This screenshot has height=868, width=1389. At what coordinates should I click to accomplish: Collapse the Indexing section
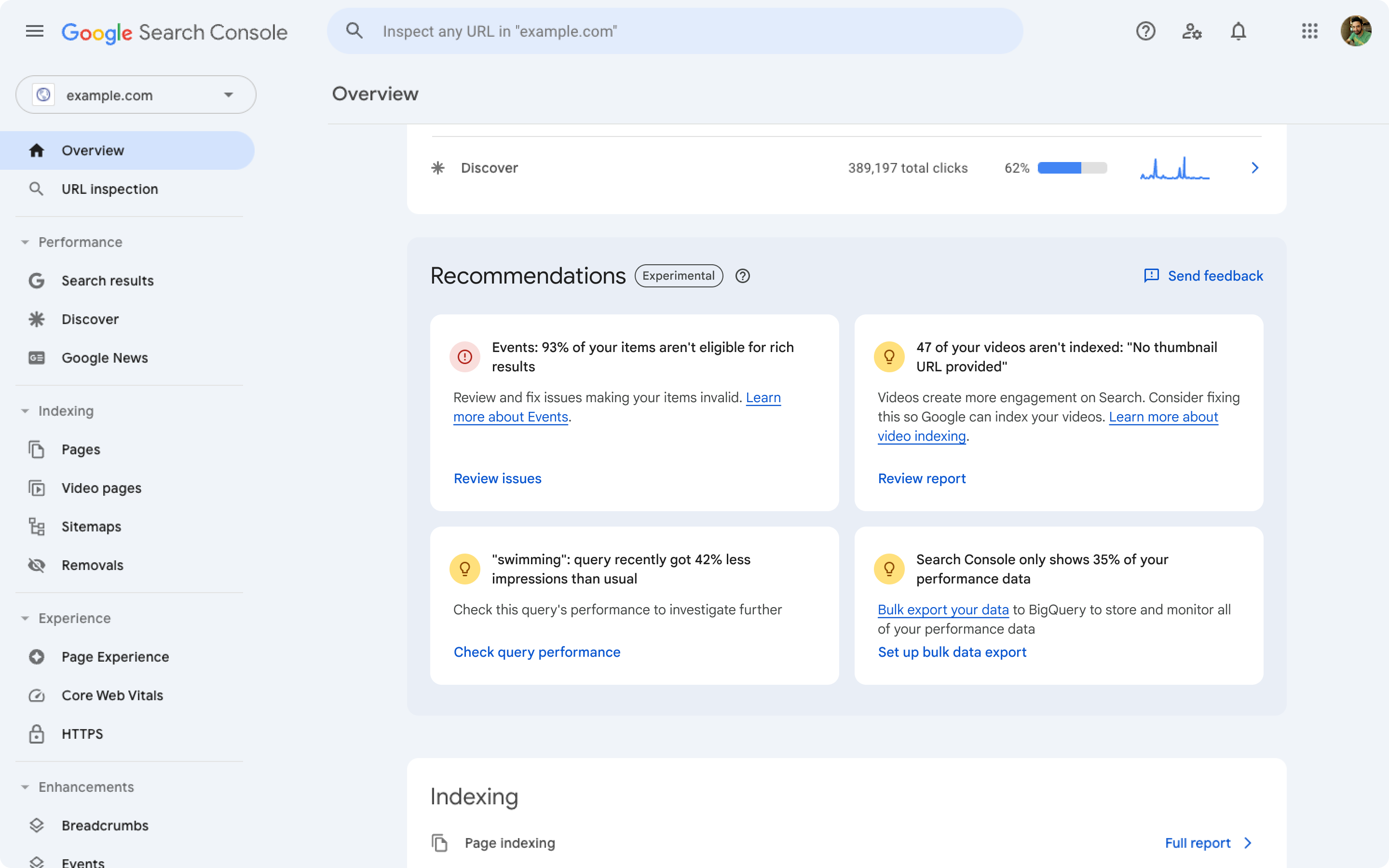24,410
